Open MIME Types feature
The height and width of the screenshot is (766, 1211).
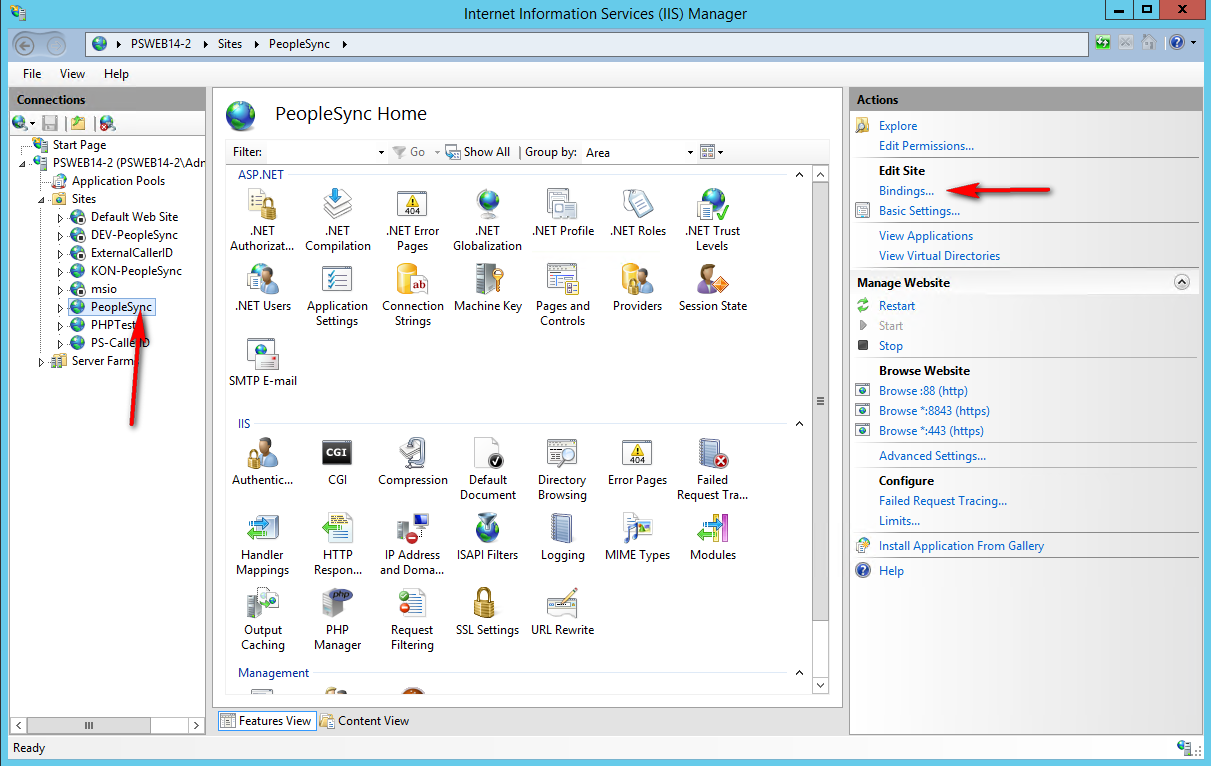pos(638,537)
